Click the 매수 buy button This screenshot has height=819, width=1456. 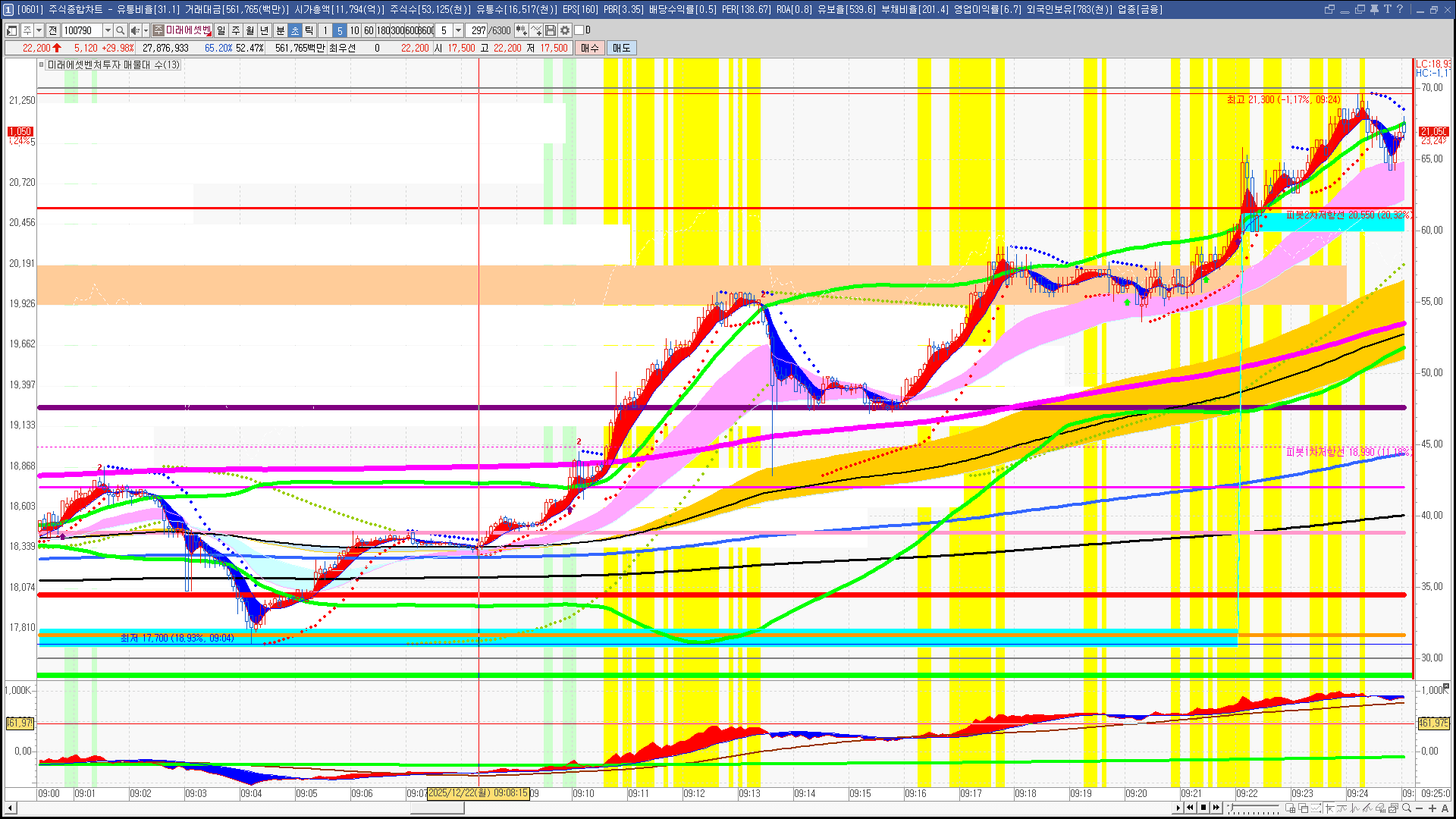tap(590, 48)
